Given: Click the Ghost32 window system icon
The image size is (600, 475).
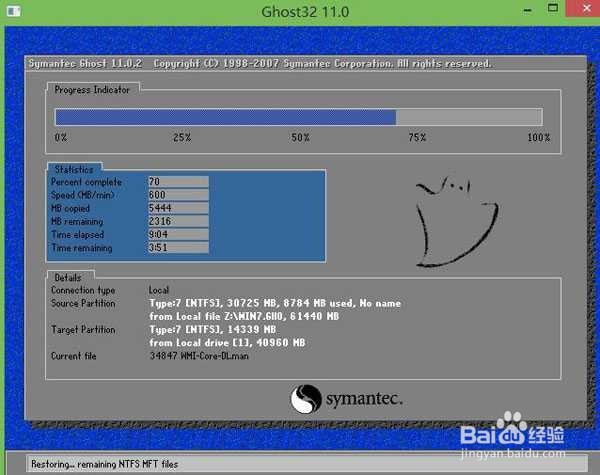Looking at the screenshot, I should [x=13, y=11].
